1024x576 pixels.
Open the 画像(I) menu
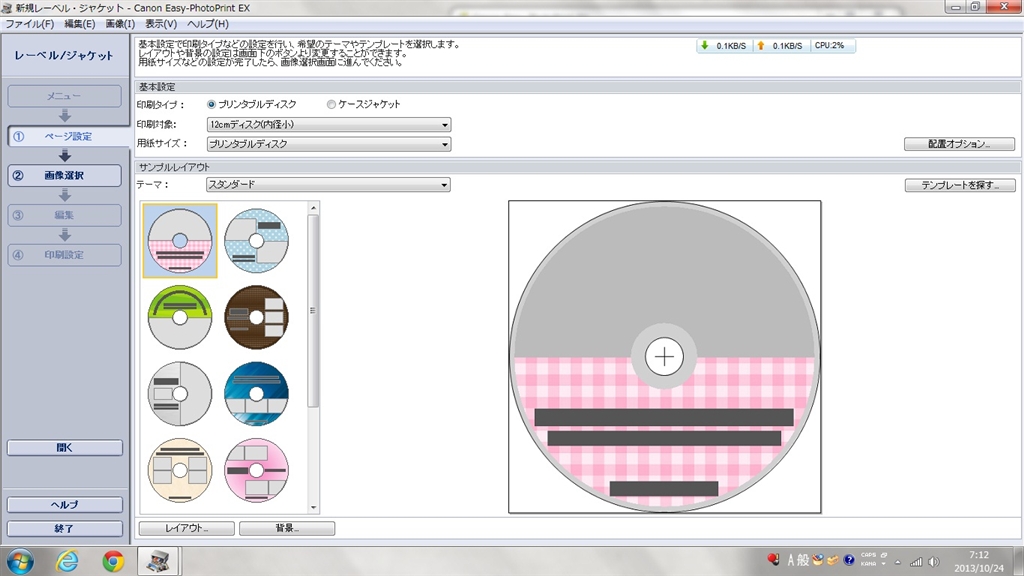pyautogui.click(x=121, y=23)
